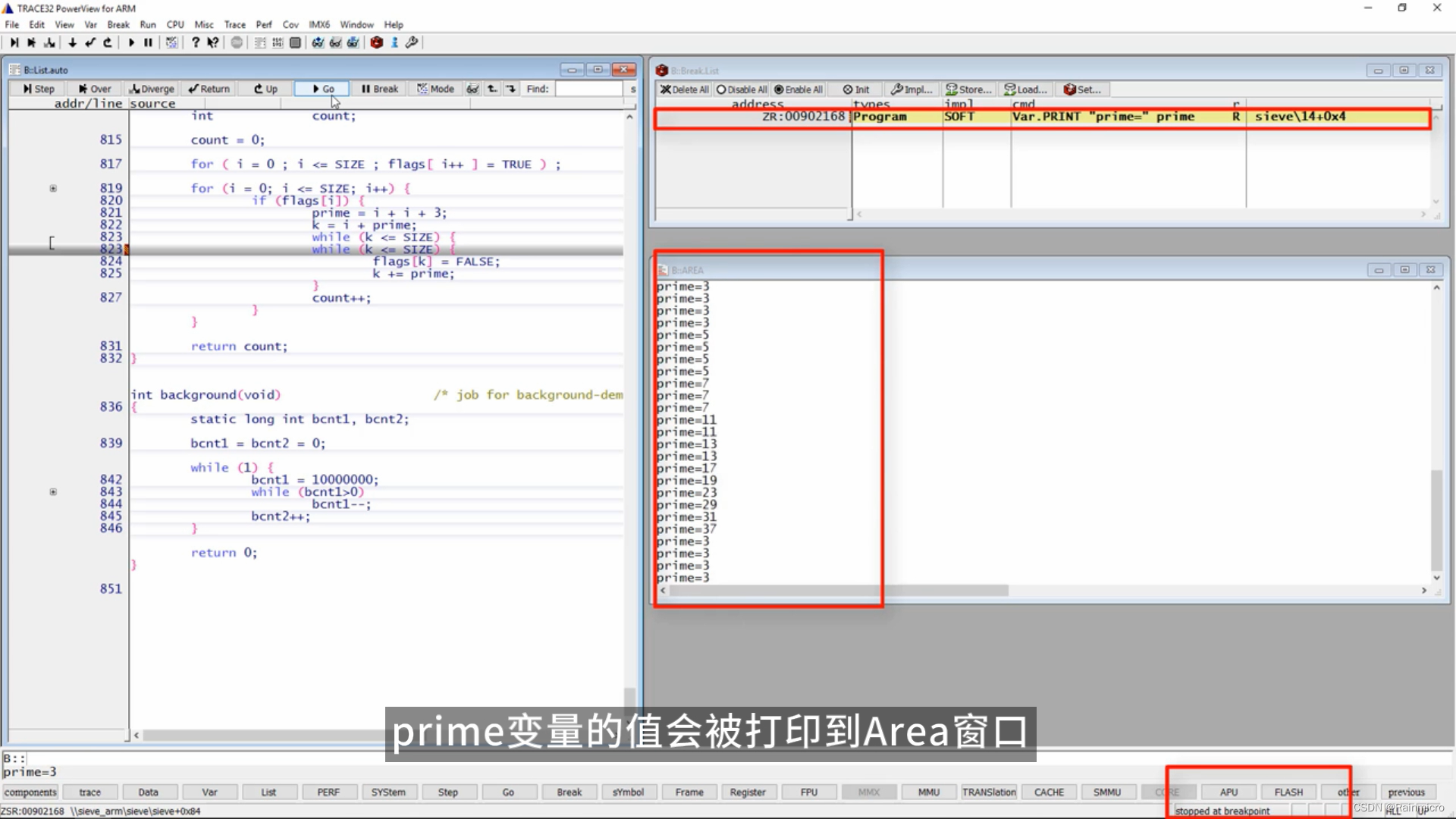Image resolution: width=1456 pixels, height=819 pixels.
Task: Open the question mark help icon
Action: click(x=196, y=42)
